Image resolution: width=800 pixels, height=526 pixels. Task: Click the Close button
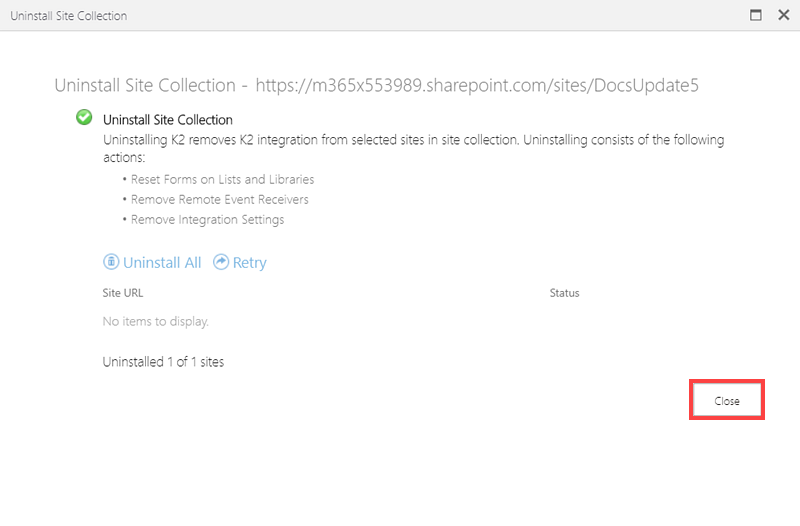pyautogui.click(x=727, y=400)
